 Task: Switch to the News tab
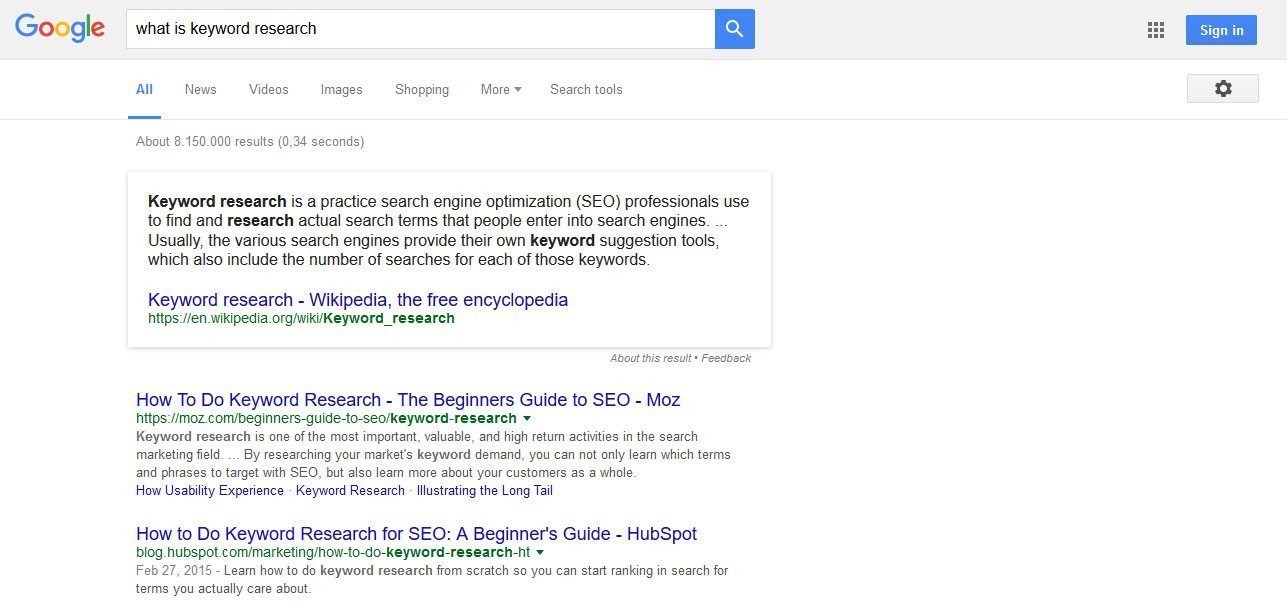[200, 89]
